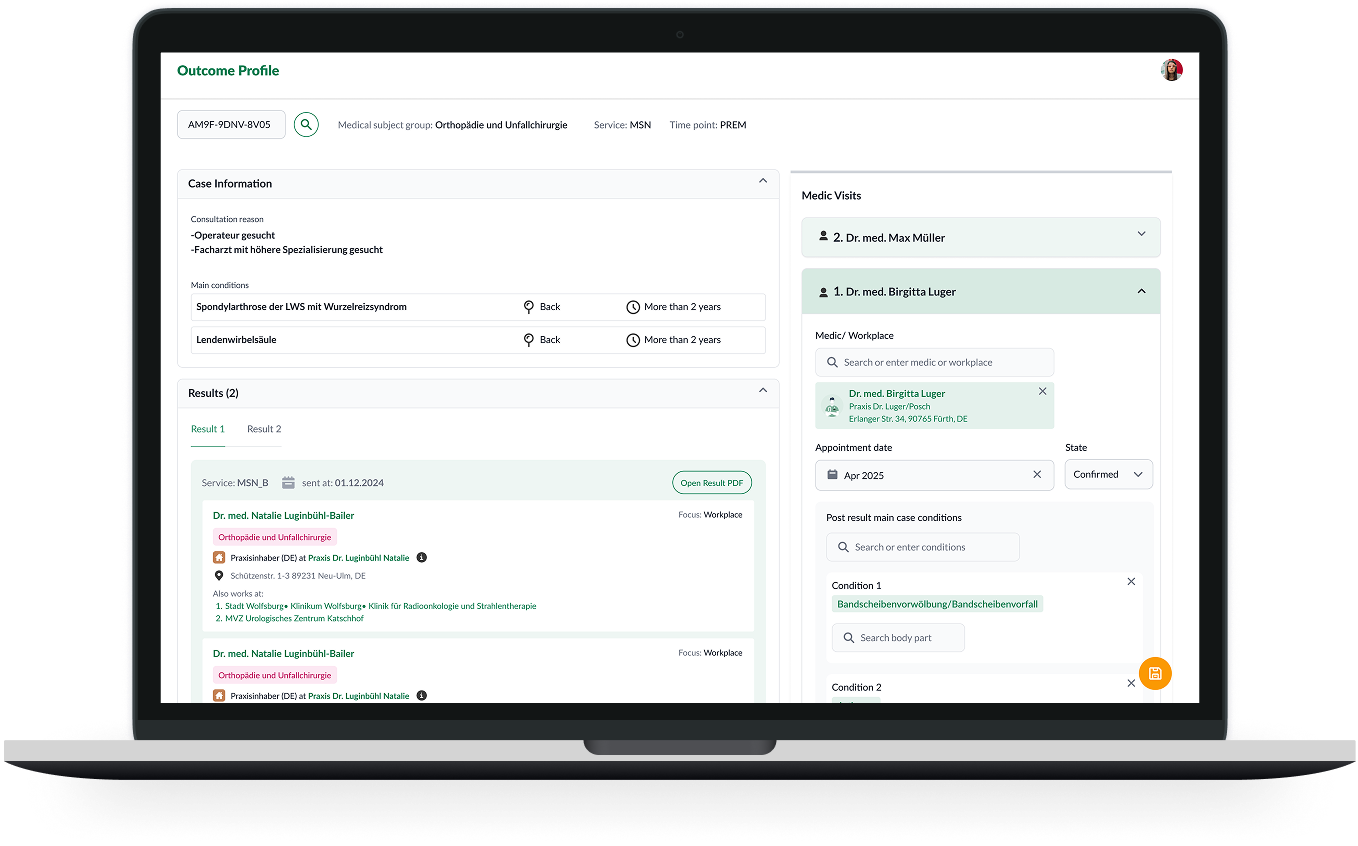Switch to the Result 2 tab
This screenshot has height=846, width=1358.
(264, 429)
